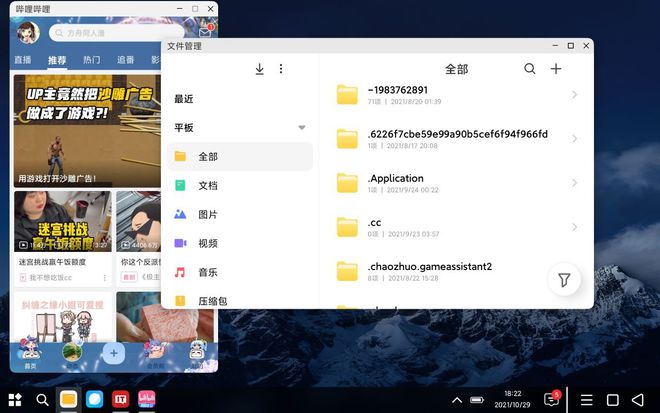The height and width of the screenshot is (413, 660).
Task: Focus the Bilibili search field
Action: point(117,33)
